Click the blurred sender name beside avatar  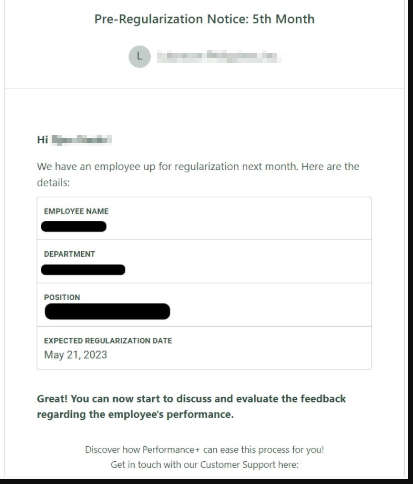[219, 57]
